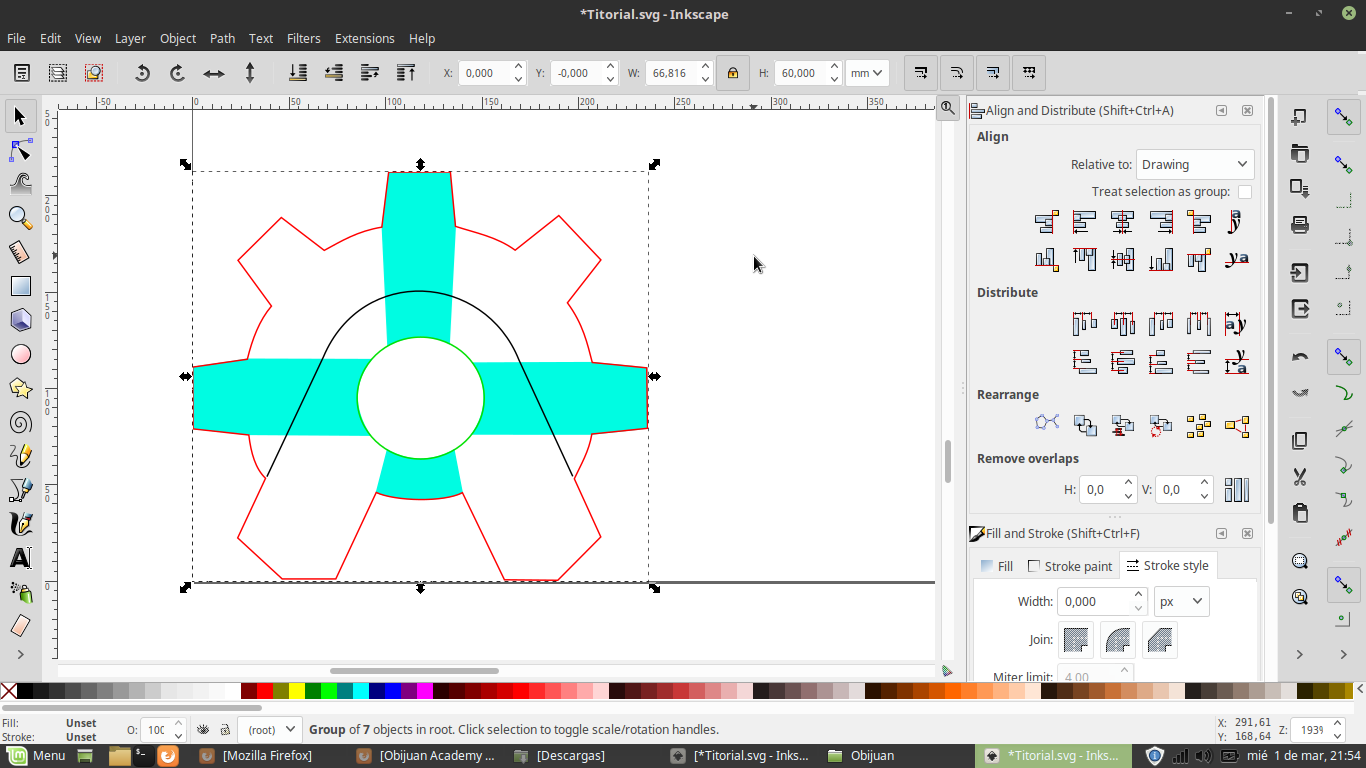The width and height of the screenshot is (1366, 768).
Task: Enable Treat selection as group checkbox
Action: point(1244,192)
